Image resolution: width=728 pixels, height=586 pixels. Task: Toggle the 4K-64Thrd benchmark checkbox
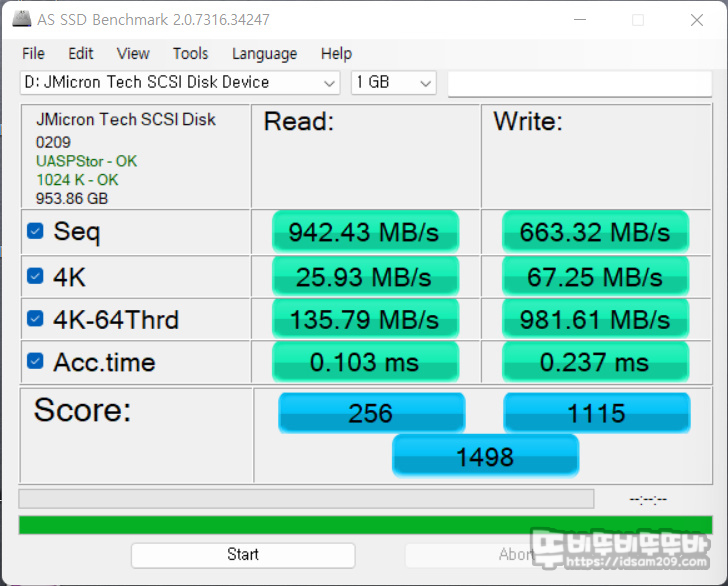(x=35, y=319)
